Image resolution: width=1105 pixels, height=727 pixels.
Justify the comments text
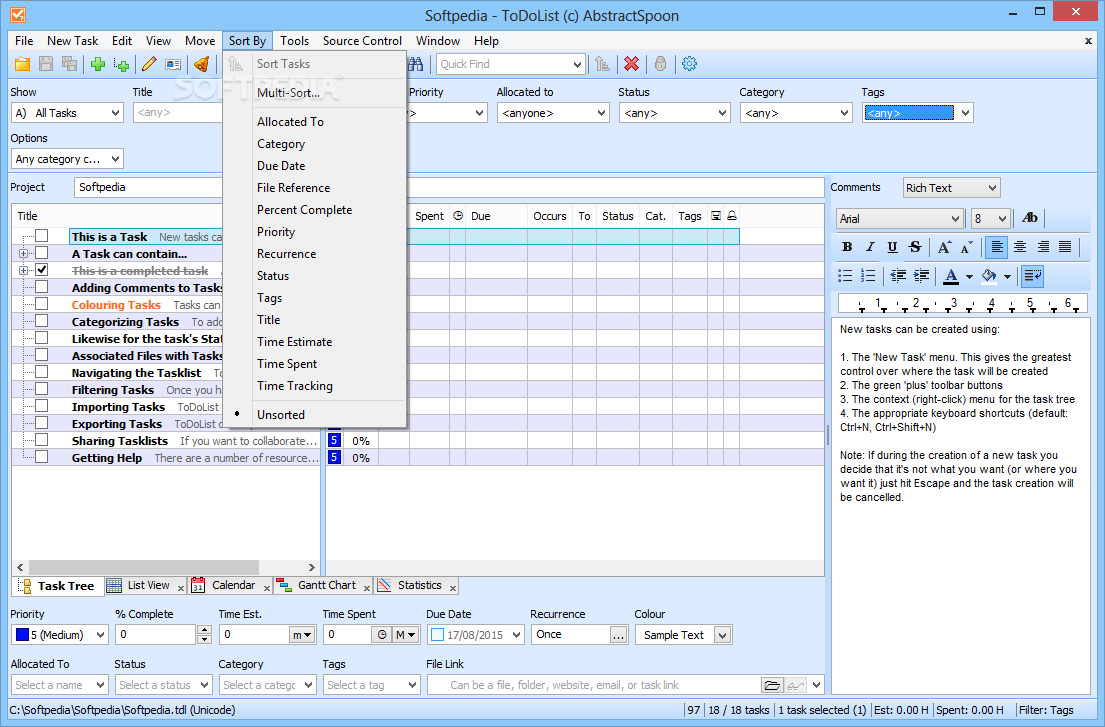tap(1065, 247)
